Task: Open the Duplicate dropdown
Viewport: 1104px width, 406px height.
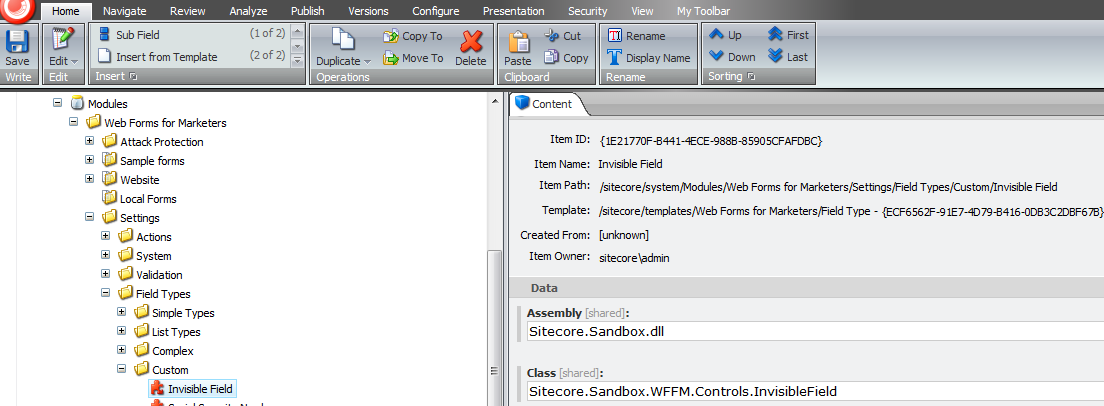Action: [x=343, y=61]
